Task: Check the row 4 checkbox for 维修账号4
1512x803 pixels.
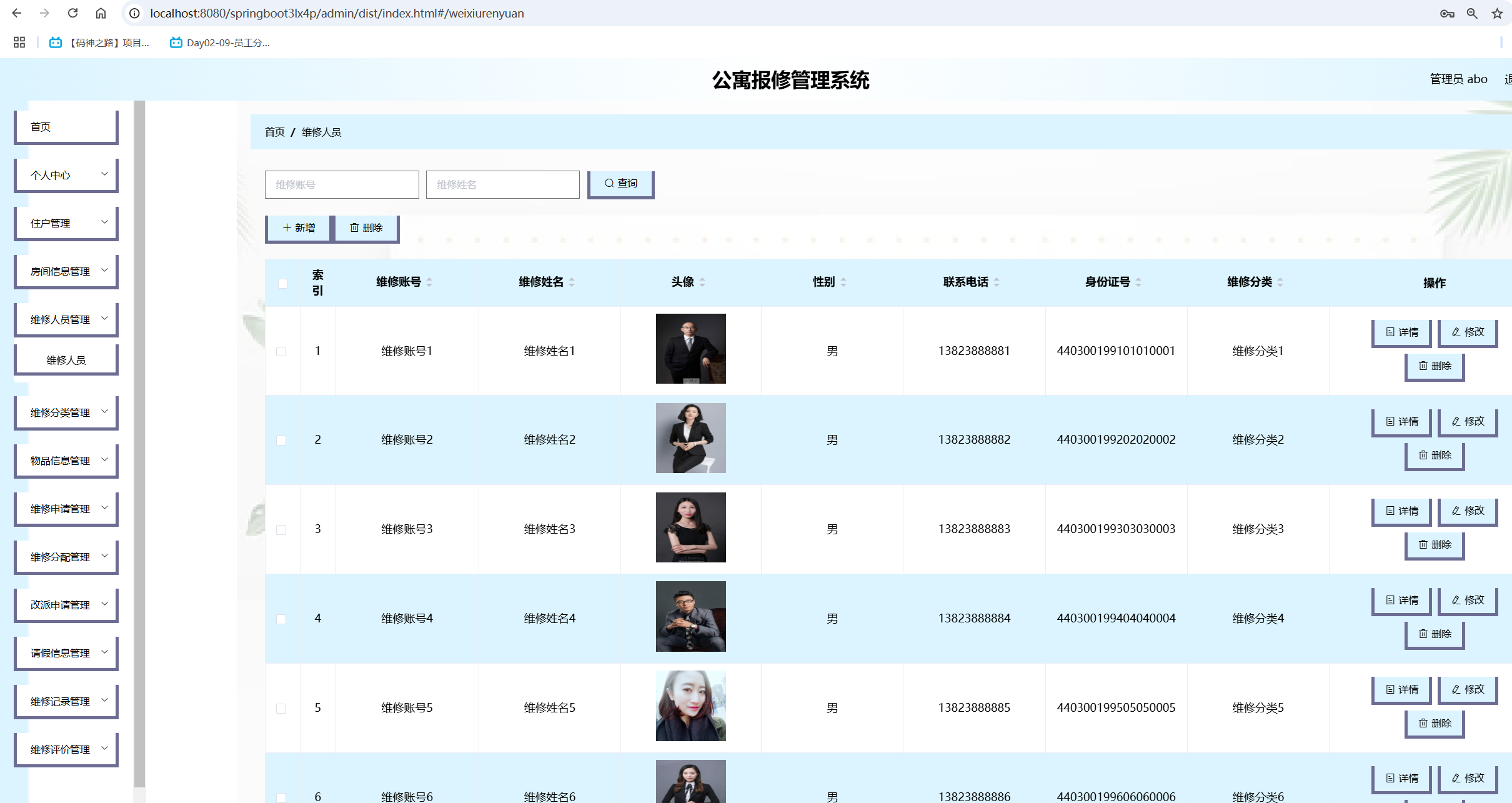Action: (281, 619)
